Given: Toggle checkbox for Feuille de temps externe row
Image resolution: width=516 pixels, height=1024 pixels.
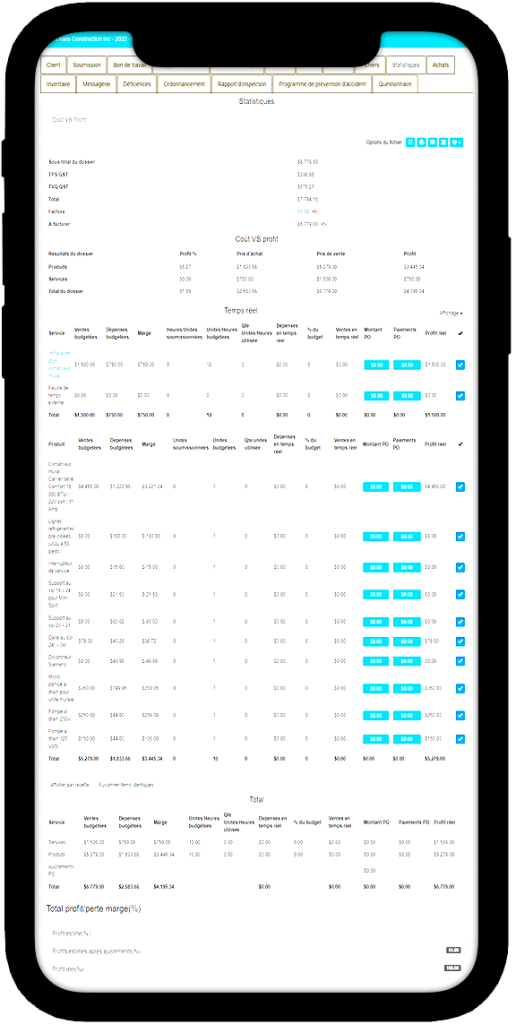Looking at the screenshot, I should click(460, 396).
